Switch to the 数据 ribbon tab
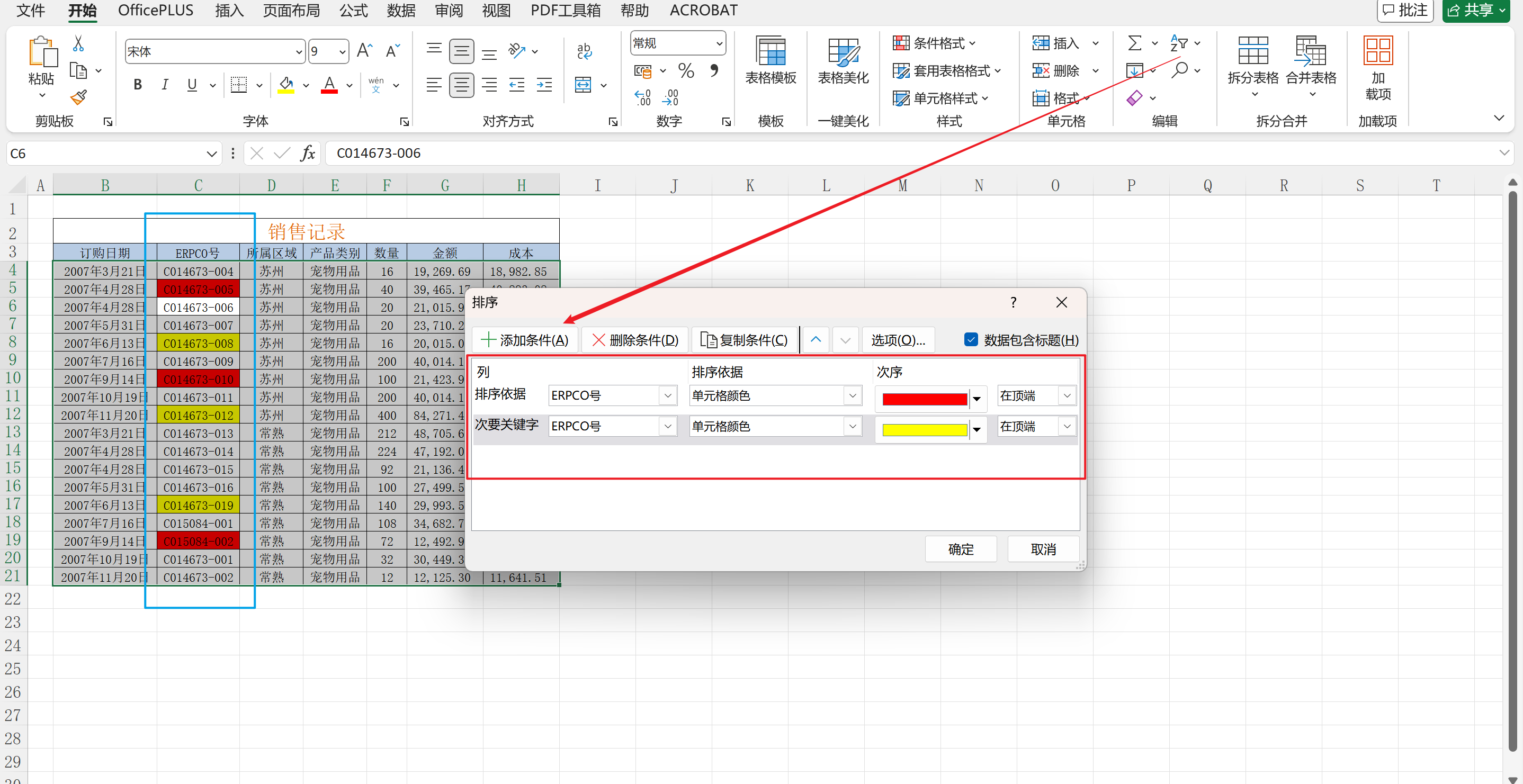 coord(400,10)
